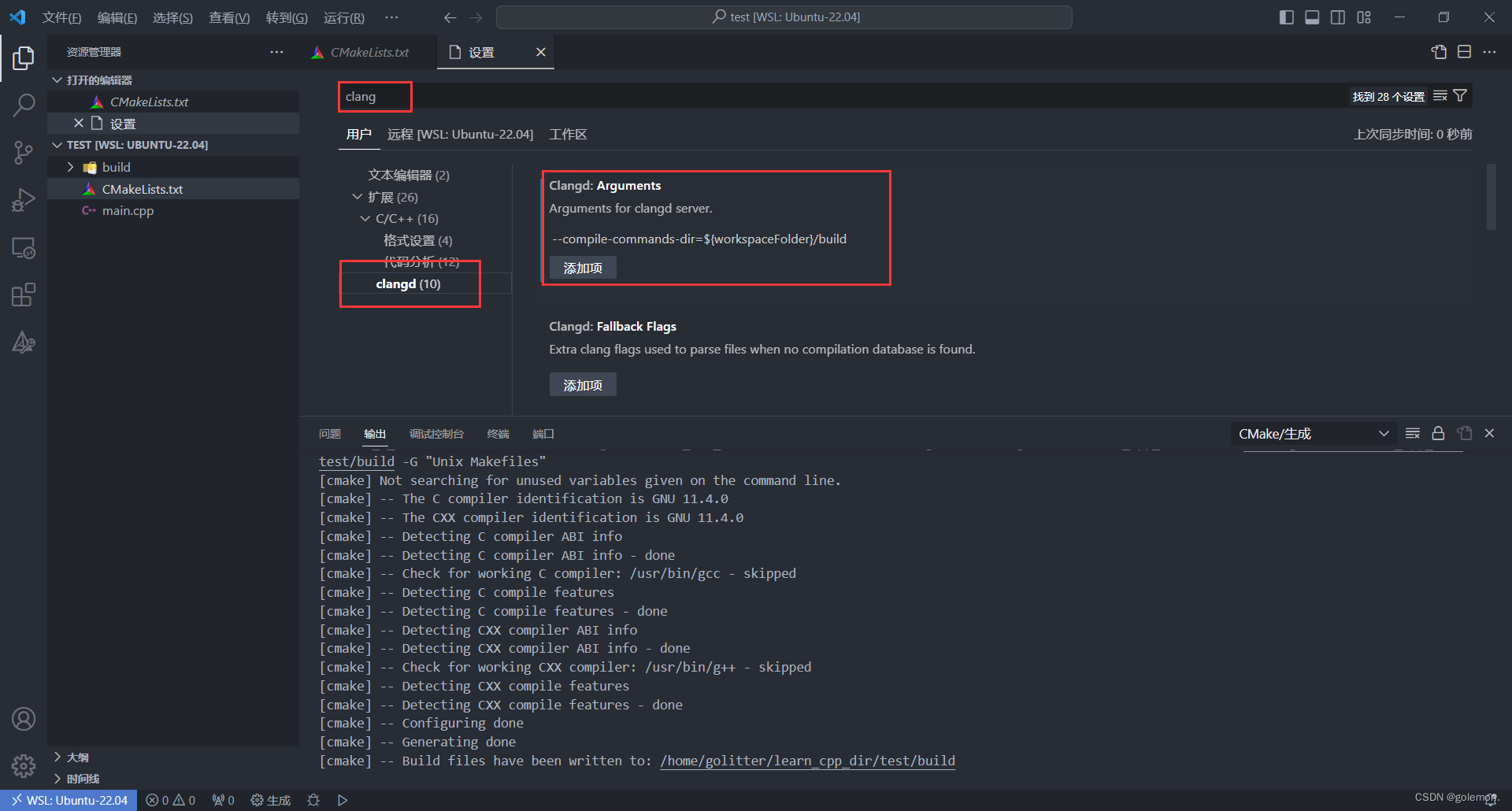
Task: Open the 编辑(E) menu
Action: pyautogui.click(x=117, y=17)
